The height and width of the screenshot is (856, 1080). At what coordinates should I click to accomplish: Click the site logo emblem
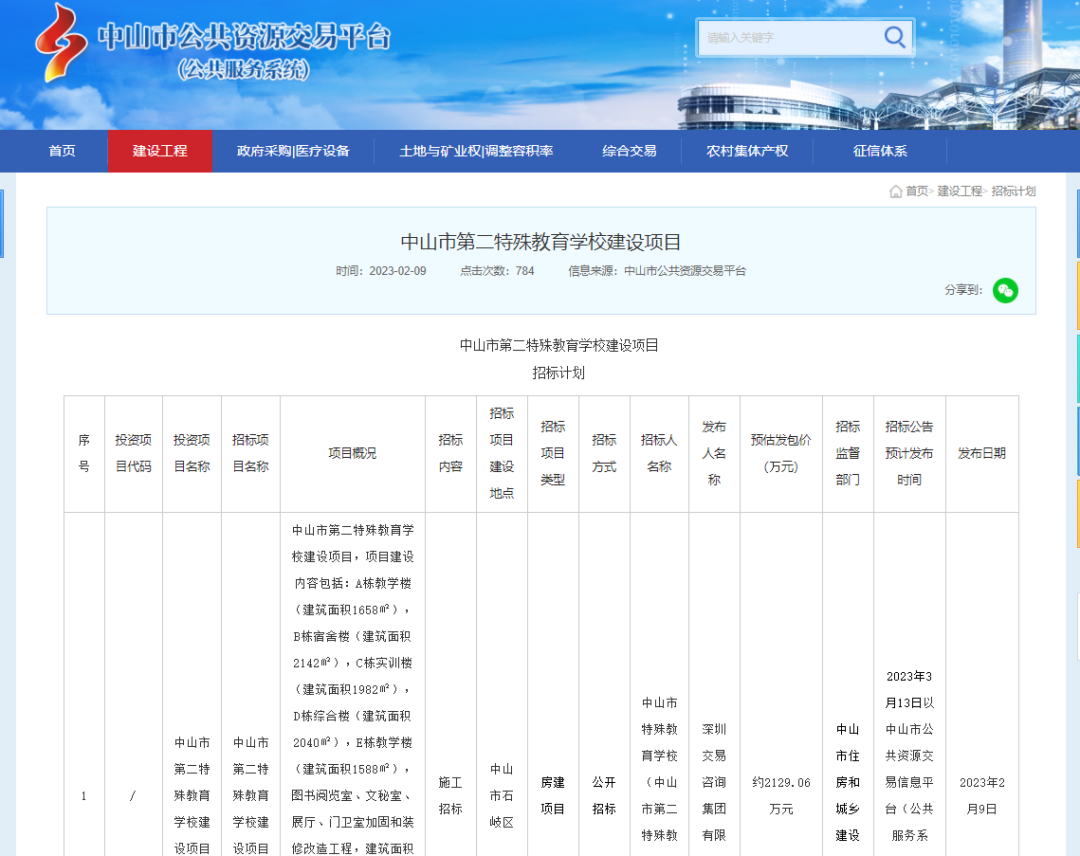click(x=60, y=43)
